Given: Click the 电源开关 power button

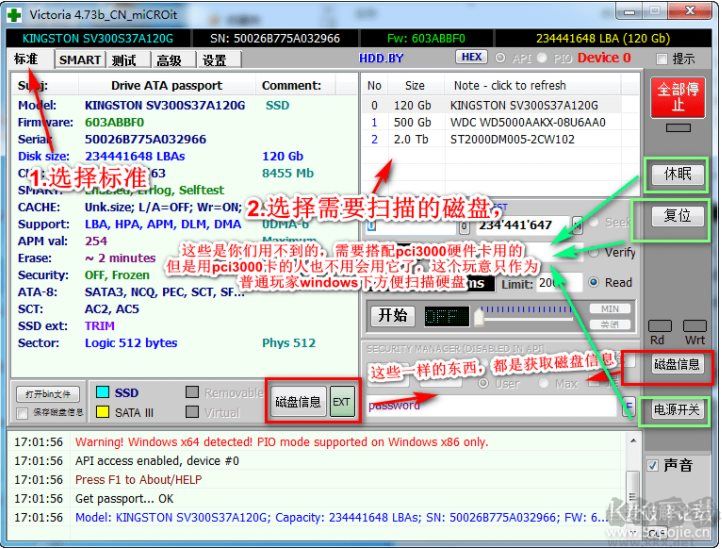Looking at the screenshot, I should click(677, 409).
